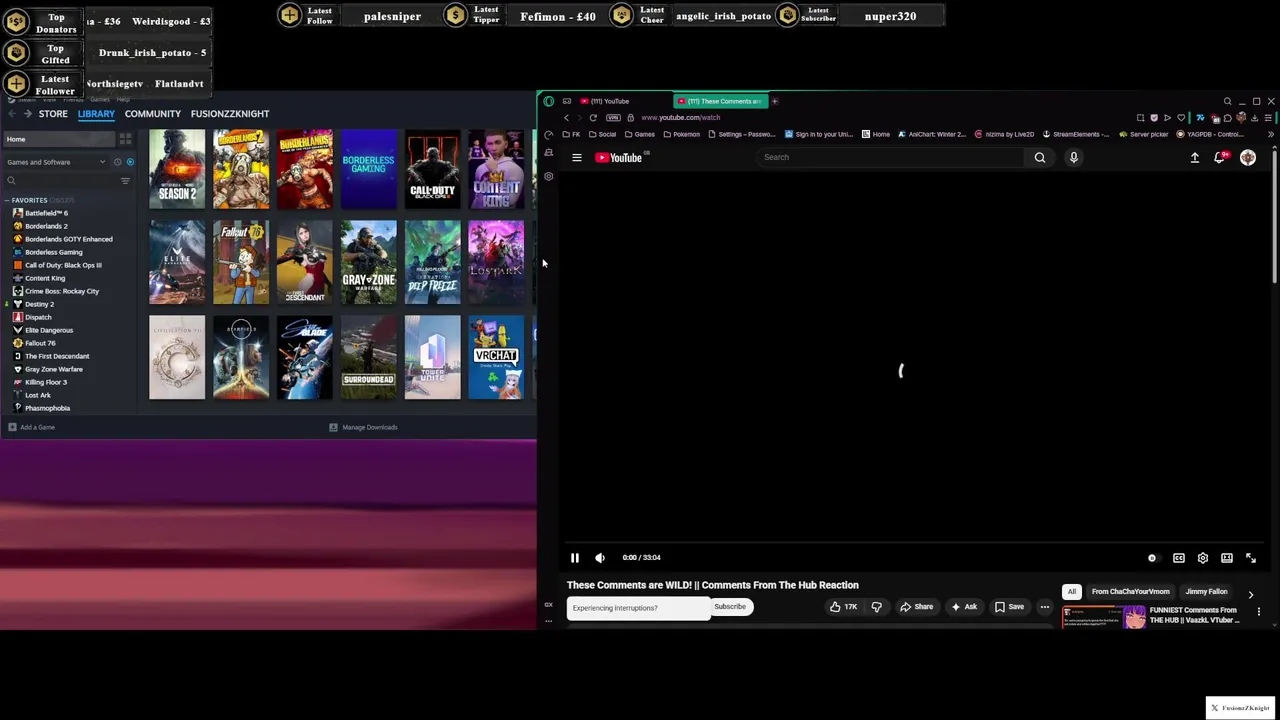Open the FUNNIEST Comments recommended video thumbnail
Screen dimensions: 1280x720
1104,618
